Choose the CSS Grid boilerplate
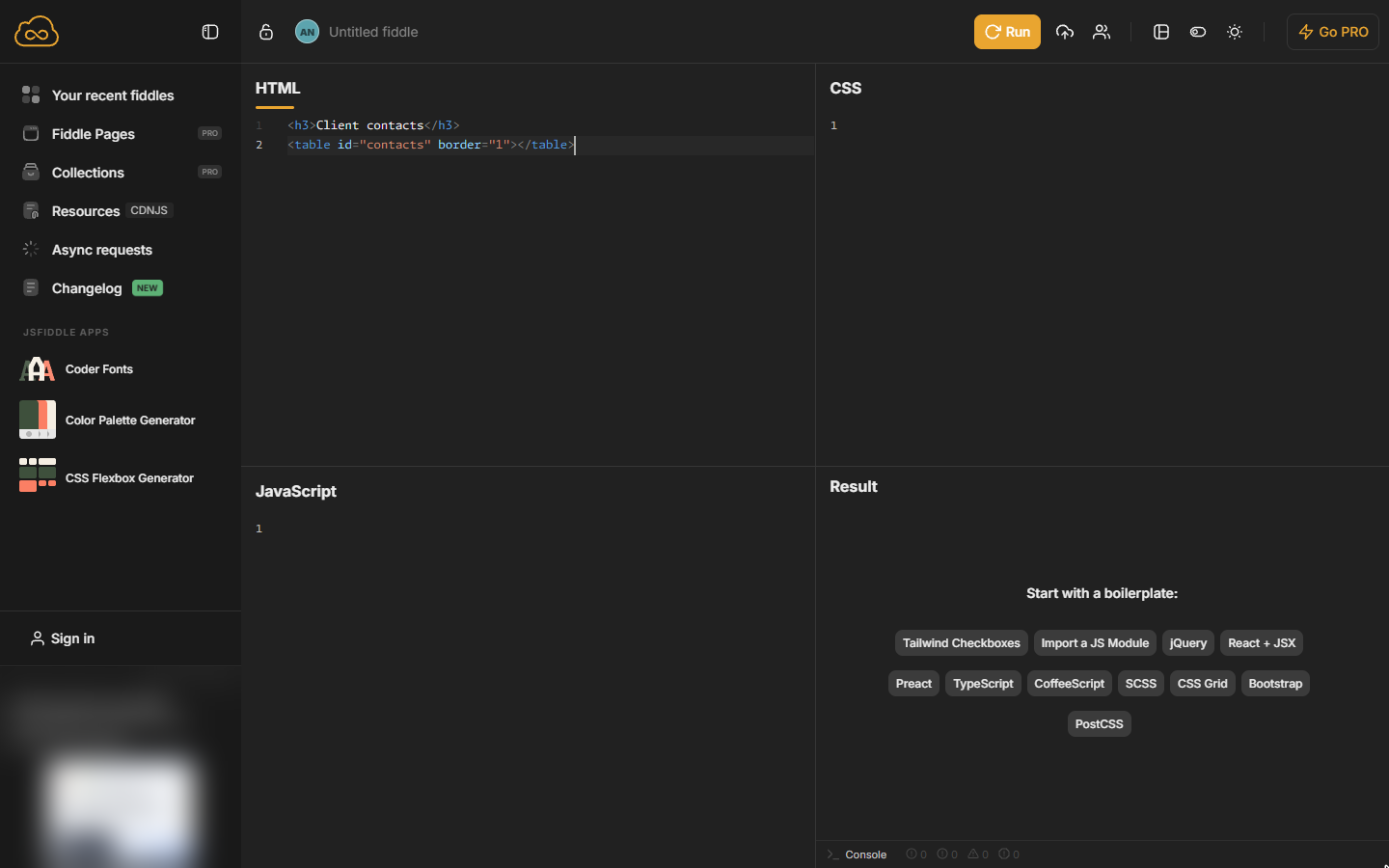The width and height of the screenshot is (1389, 868). [1202, 684]
